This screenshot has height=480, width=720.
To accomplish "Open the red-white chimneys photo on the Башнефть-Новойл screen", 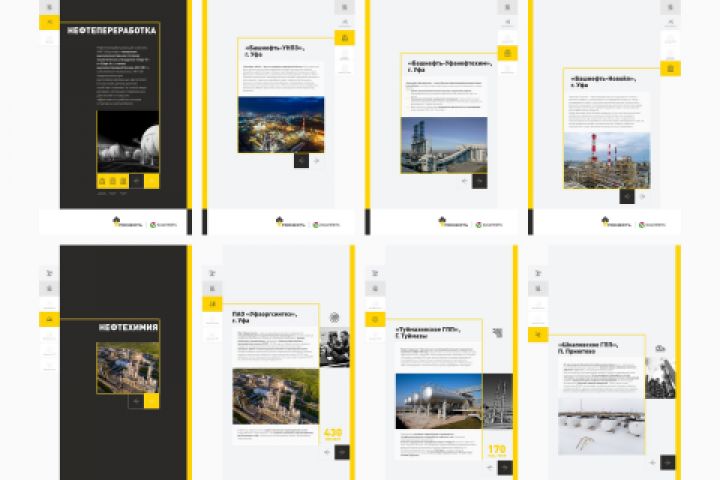I will click(607, 160).
